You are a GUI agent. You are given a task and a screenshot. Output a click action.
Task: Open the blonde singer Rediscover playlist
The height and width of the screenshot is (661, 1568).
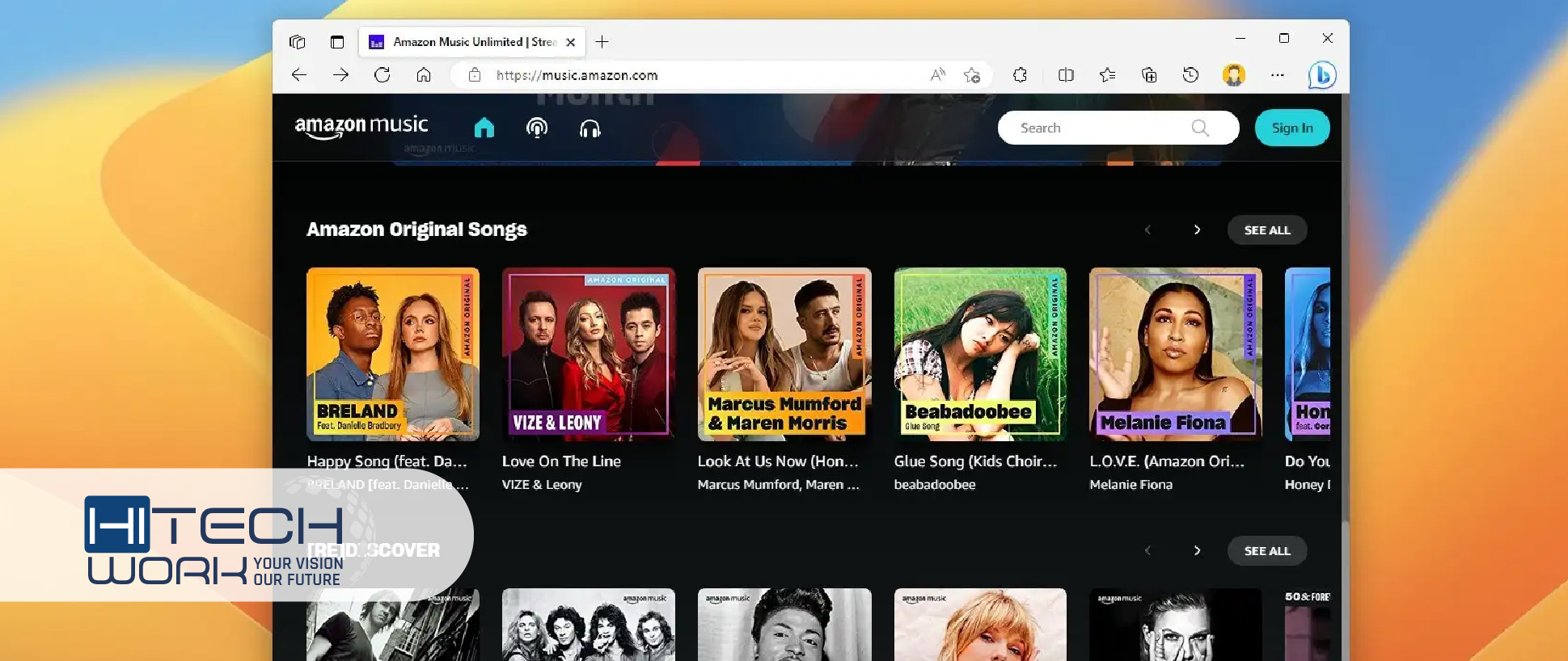(x=980, y=625)
